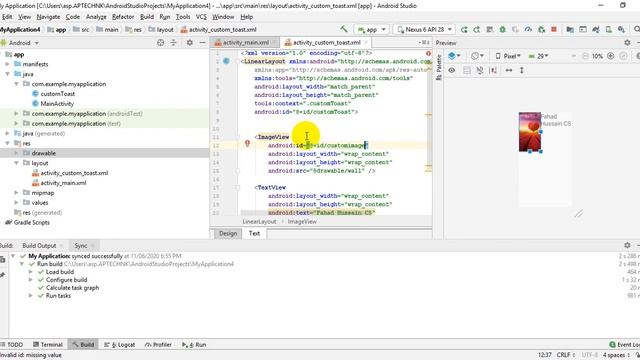Open Project panel settings gear
This screenshot has height=360, width=640.
tap(189, 42)
